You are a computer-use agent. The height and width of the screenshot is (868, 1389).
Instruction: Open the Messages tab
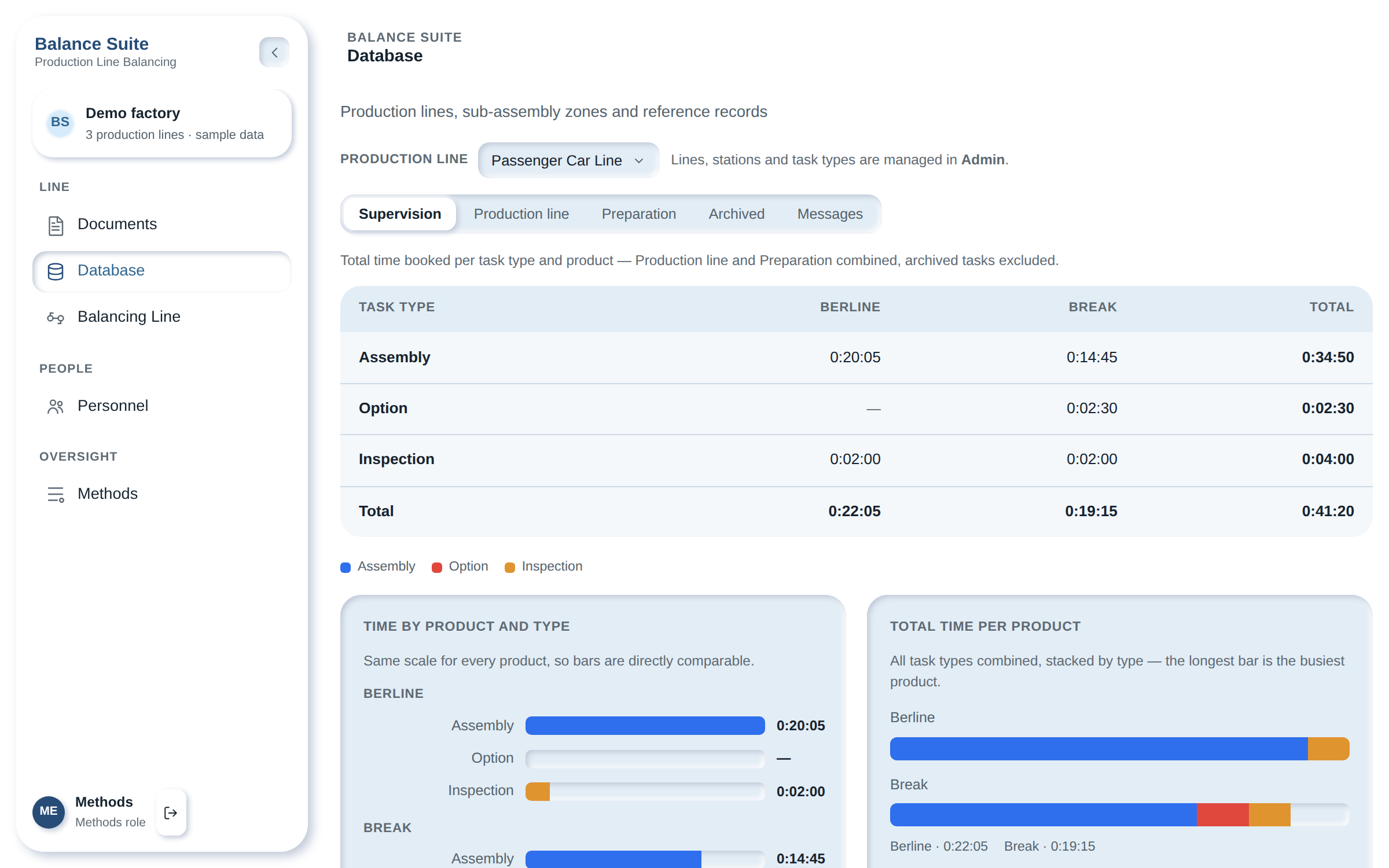(x=830, y=214)
